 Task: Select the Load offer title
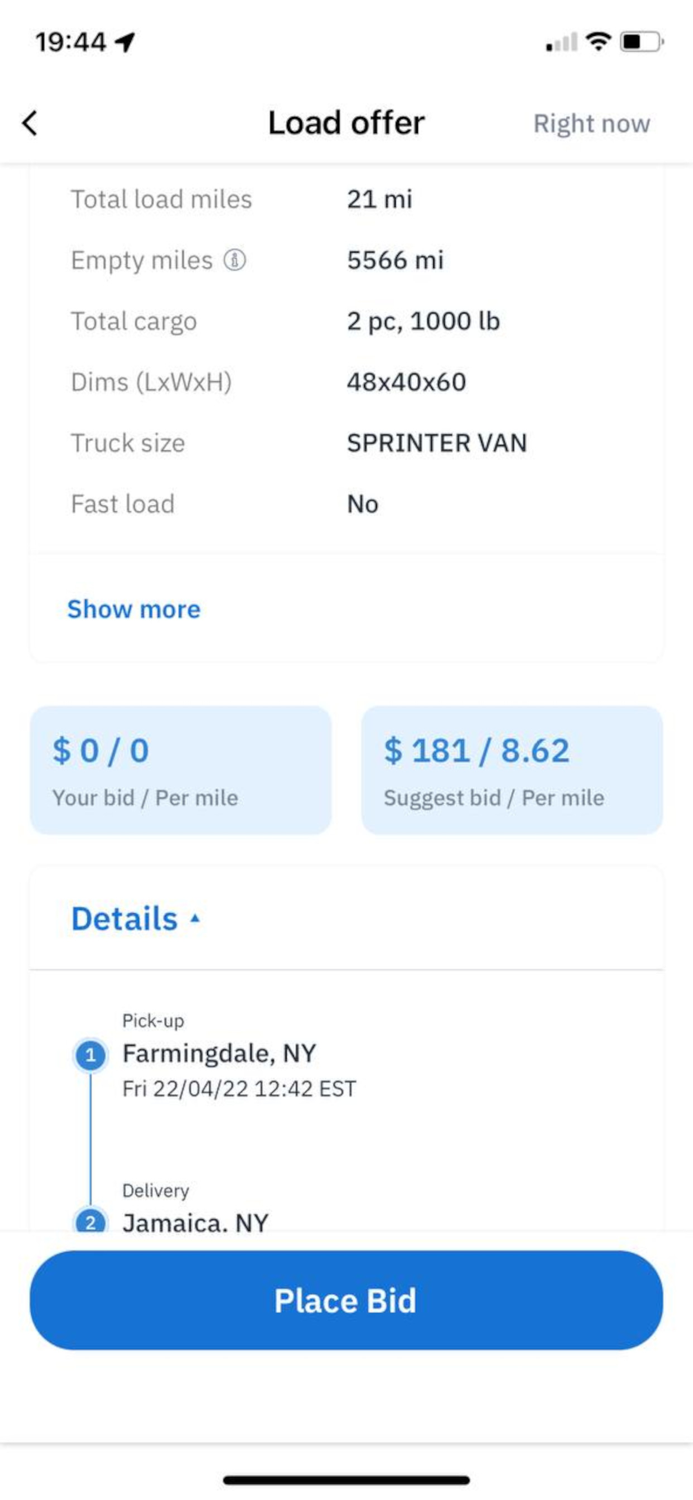click(346, 122)
